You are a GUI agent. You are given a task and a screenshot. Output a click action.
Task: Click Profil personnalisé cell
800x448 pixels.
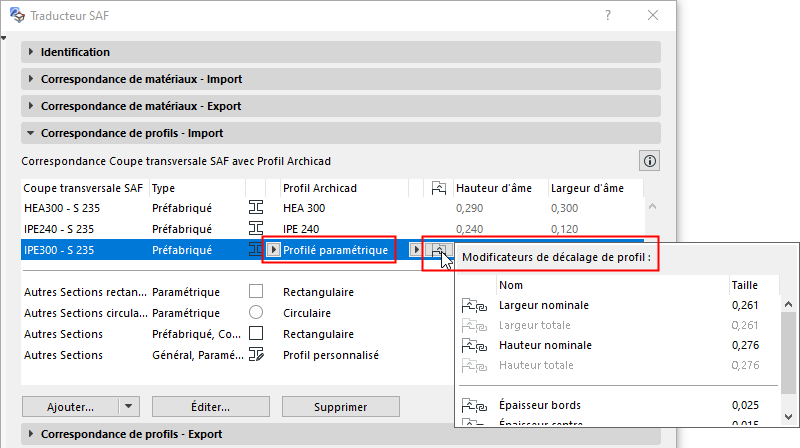click(331, 355)
